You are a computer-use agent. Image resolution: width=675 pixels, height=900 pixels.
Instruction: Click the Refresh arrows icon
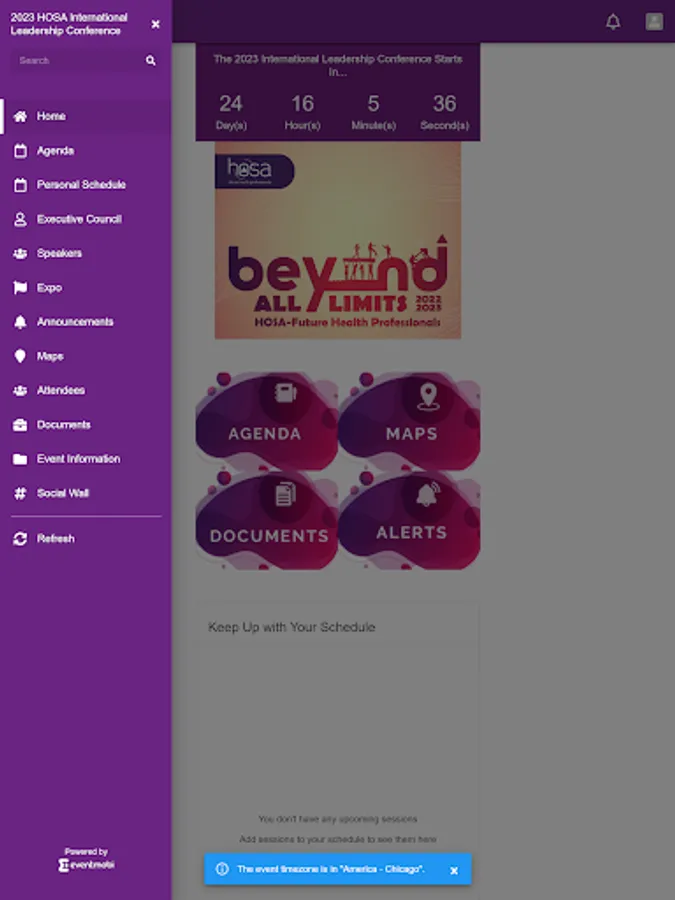[x=20, y=539]
